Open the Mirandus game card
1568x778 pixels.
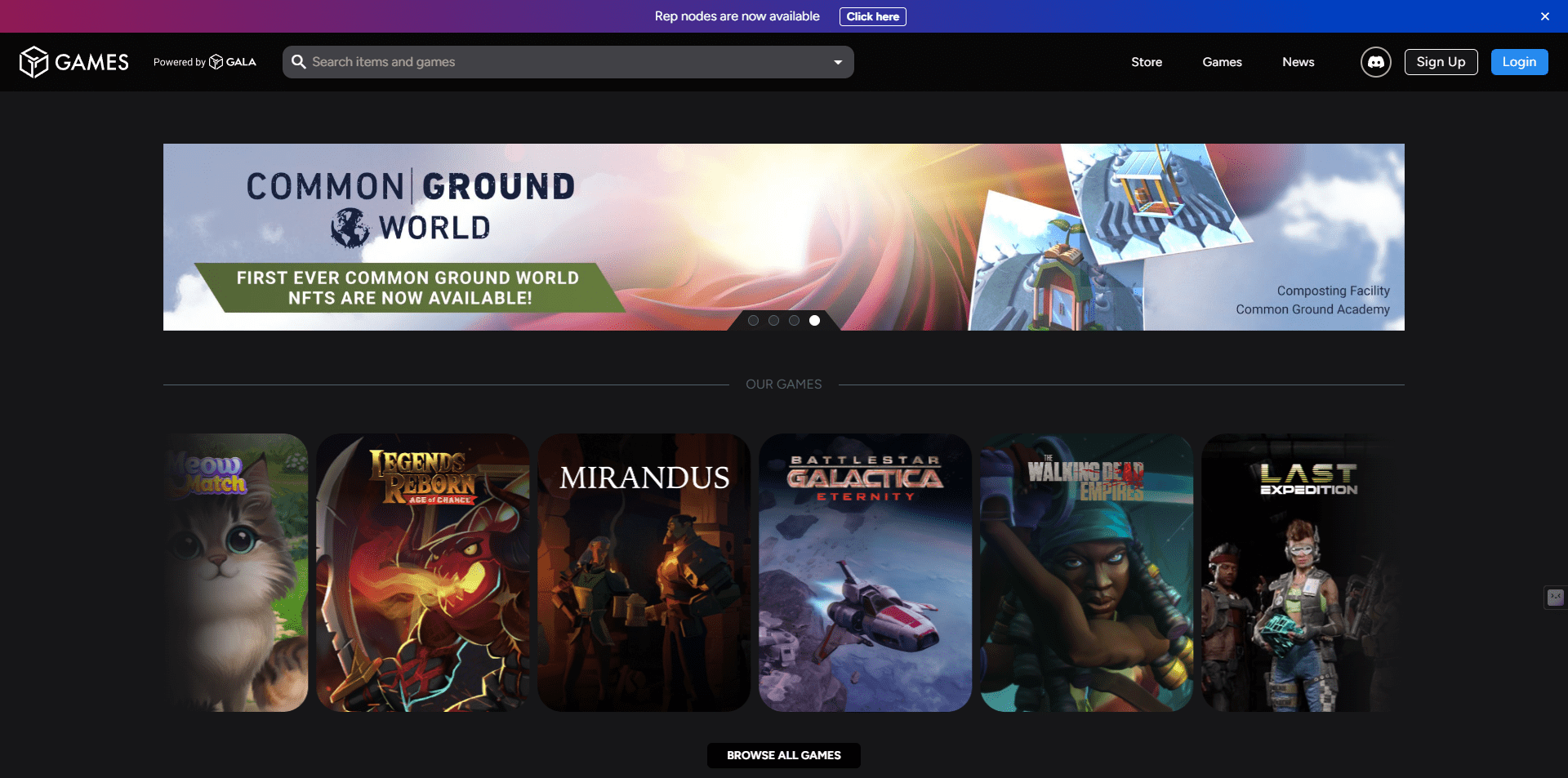pos(644,571)
